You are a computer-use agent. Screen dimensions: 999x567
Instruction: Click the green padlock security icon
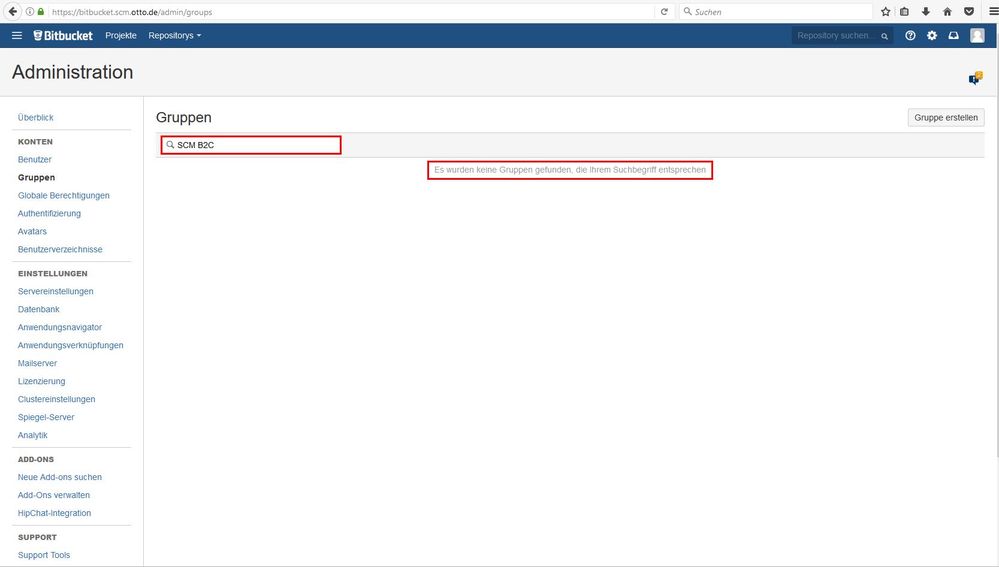[x=41, y=11]
